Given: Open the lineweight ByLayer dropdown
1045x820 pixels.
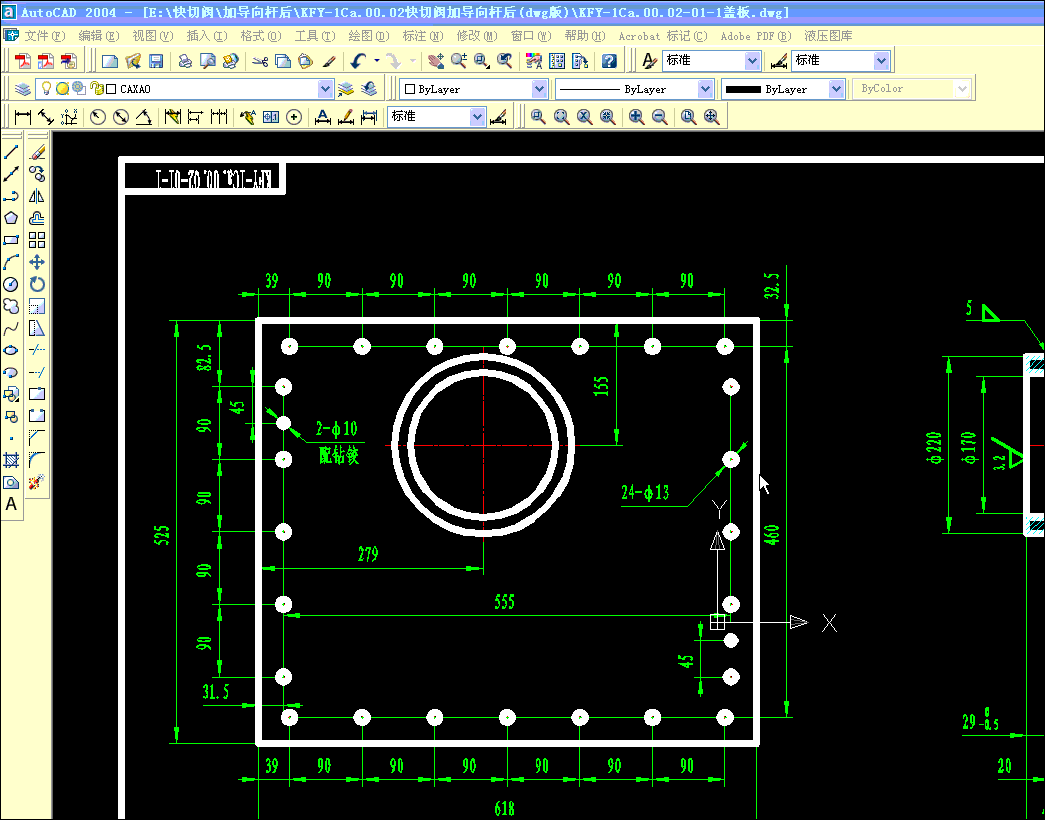Looking at the screenshot, I should point(836,89).
